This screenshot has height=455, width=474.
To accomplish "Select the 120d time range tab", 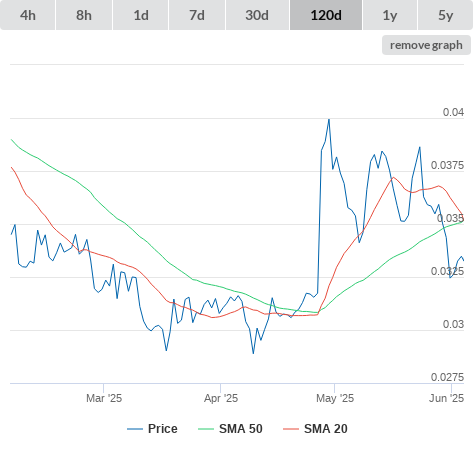I will coord(326,15).
